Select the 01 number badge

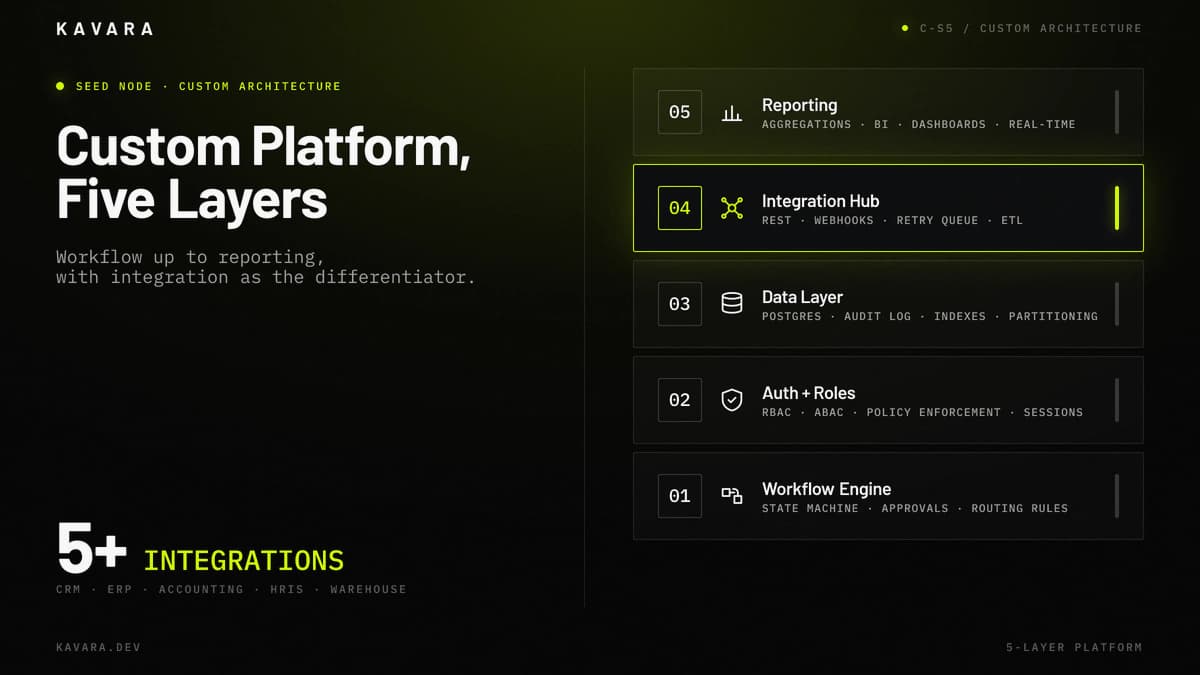coord(680,496)
